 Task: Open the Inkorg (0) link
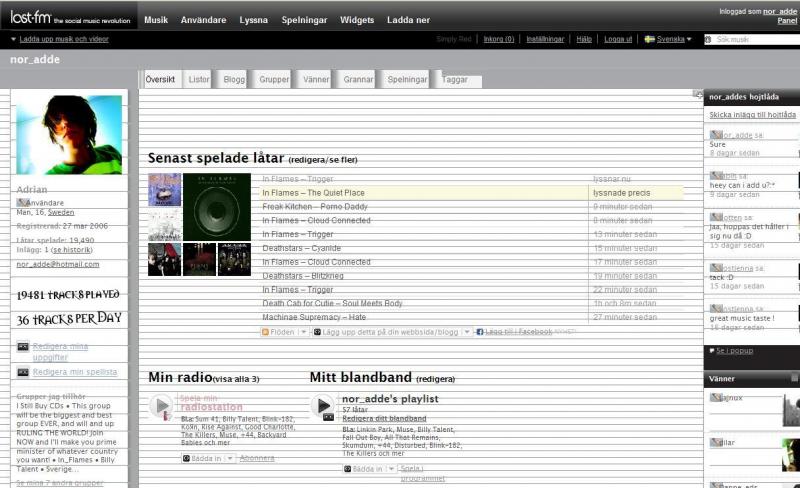point(498,39)
